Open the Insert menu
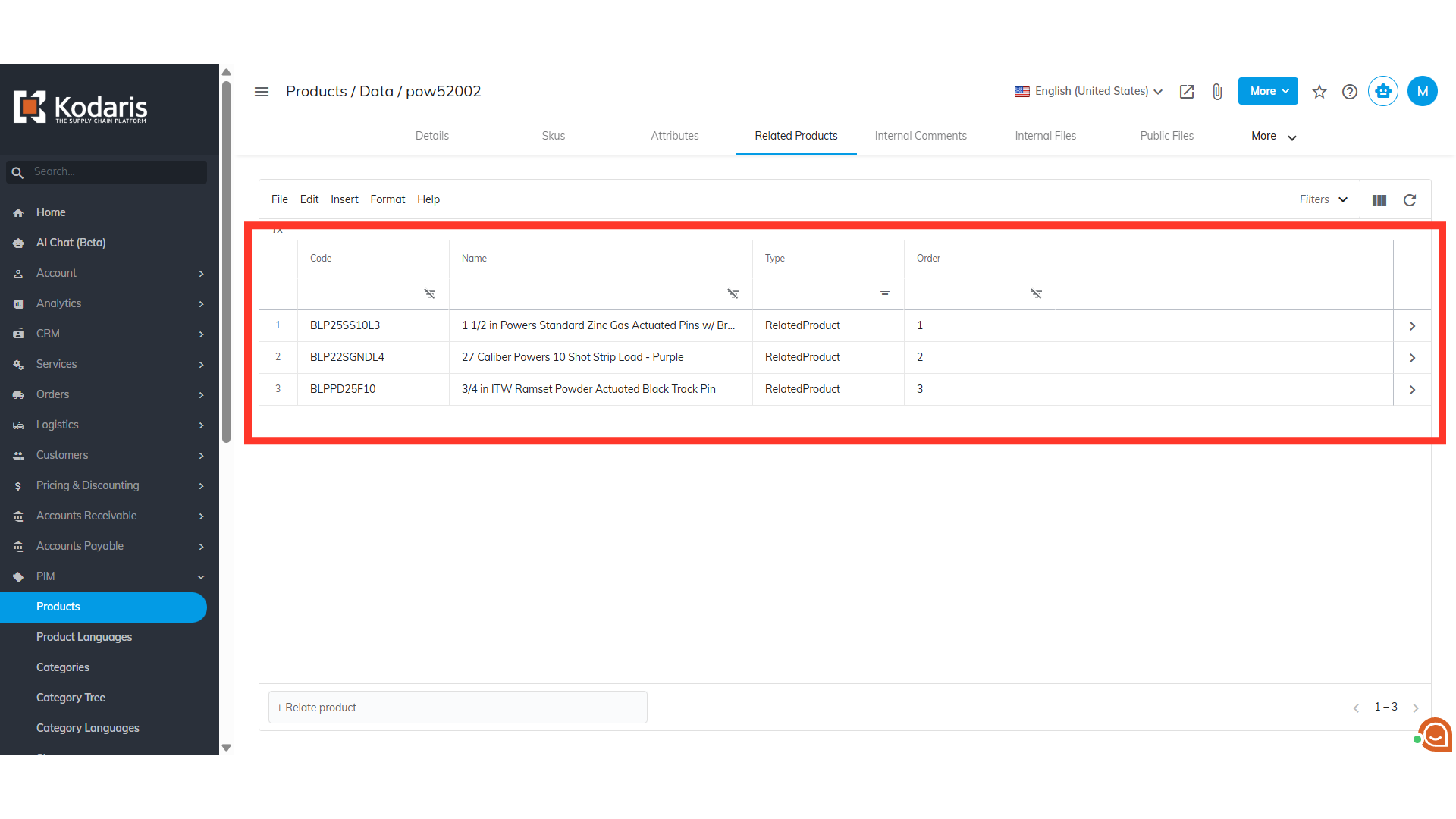 [344, 199]
